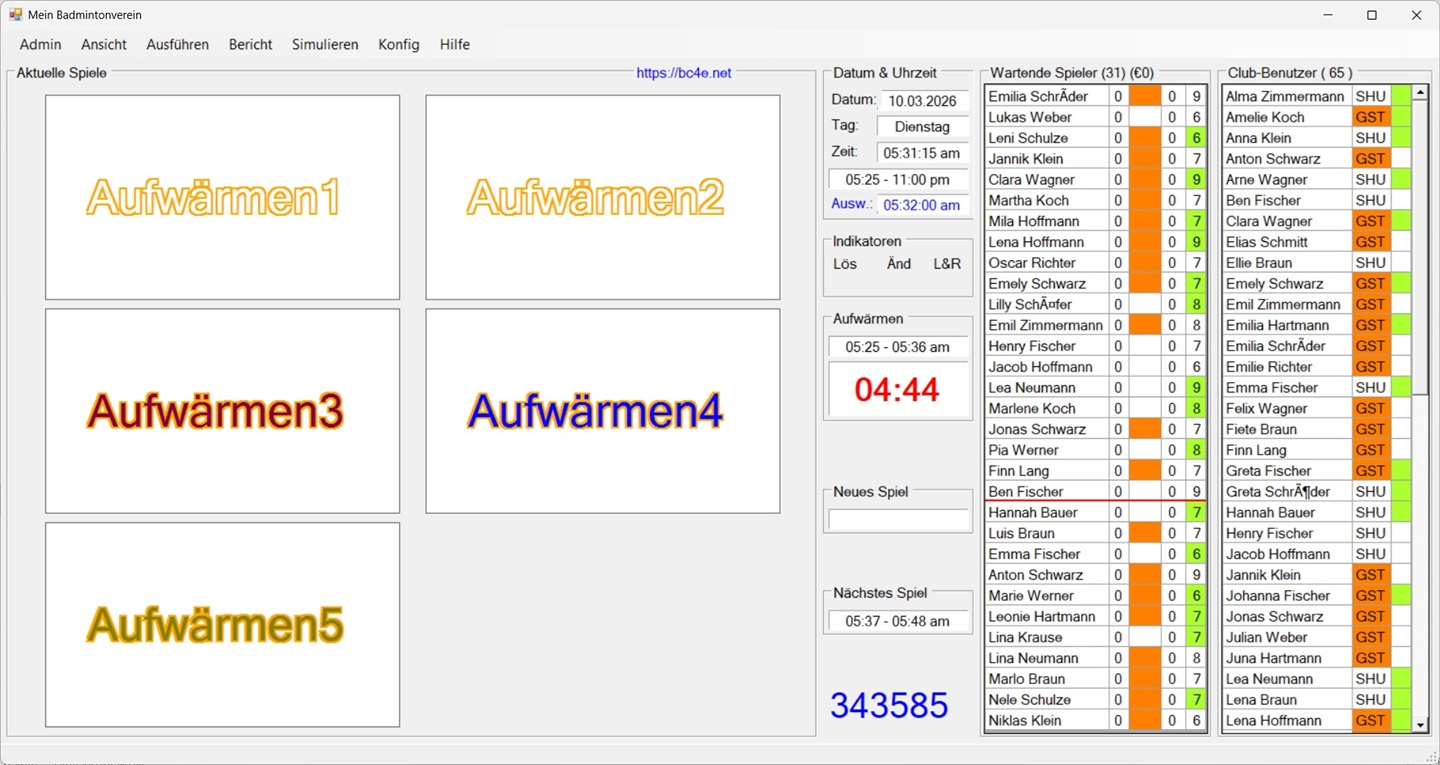Select waiting player Marlene Koch
The height and width of the screenshot is (765, 1440).
(1047, 408)
